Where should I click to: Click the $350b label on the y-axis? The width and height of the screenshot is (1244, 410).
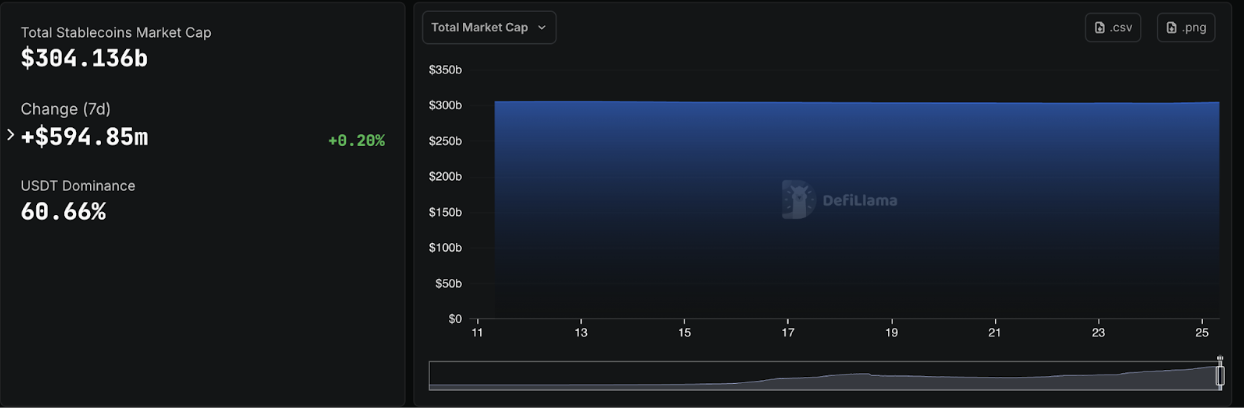click(x=445, y=70)
